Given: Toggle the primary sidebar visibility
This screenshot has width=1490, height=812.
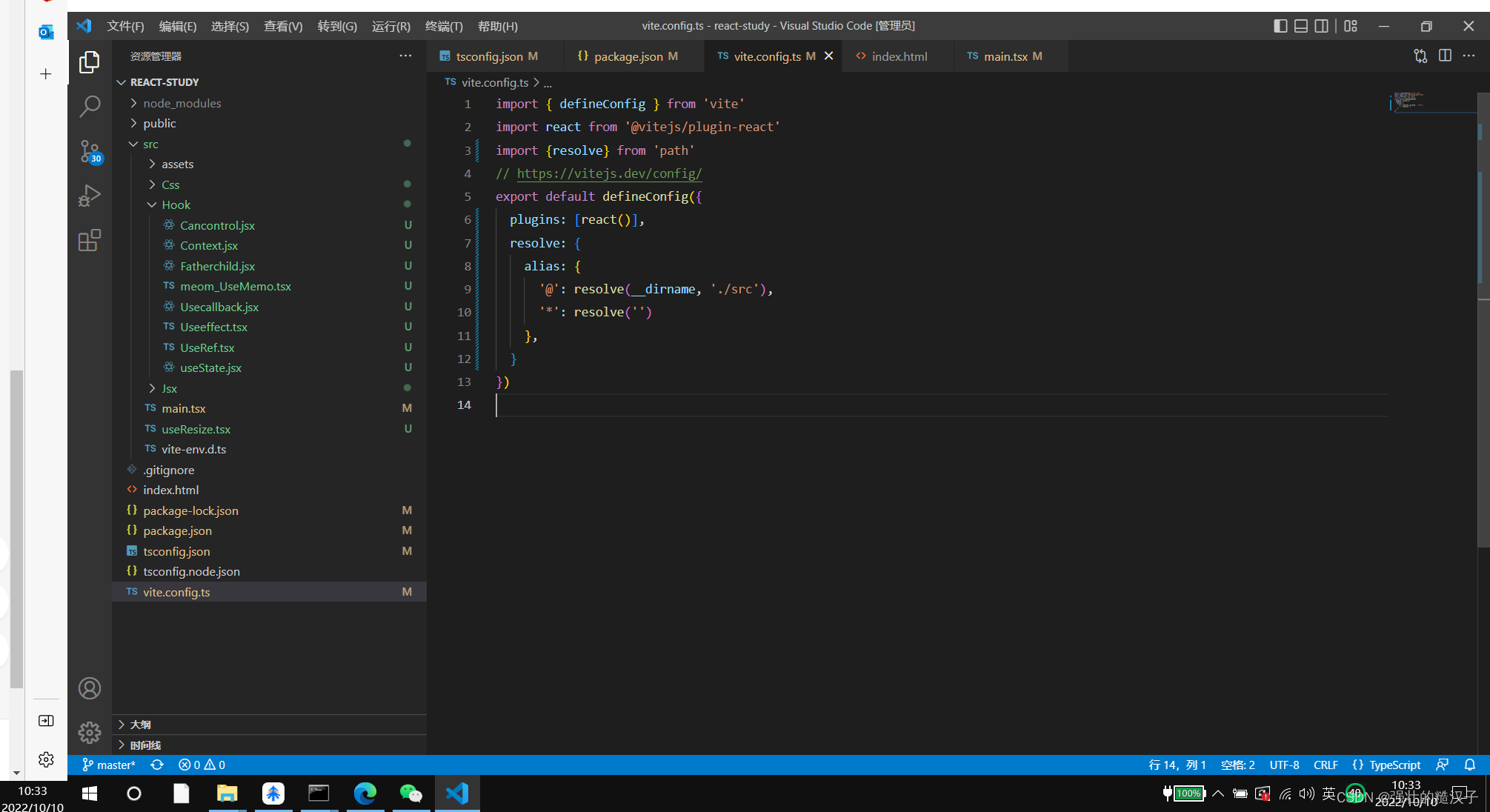Looking at the screenshot, I should click(1280, 25).
